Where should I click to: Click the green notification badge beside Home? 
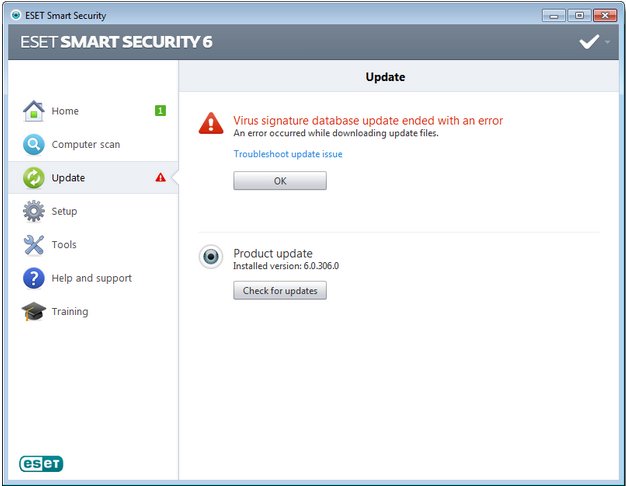tap(160, 111)
